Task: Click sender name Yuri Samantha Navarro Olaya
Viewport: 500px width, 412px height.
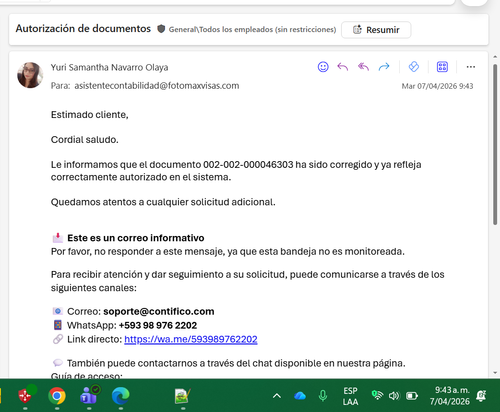Action: tap(109, 67)
